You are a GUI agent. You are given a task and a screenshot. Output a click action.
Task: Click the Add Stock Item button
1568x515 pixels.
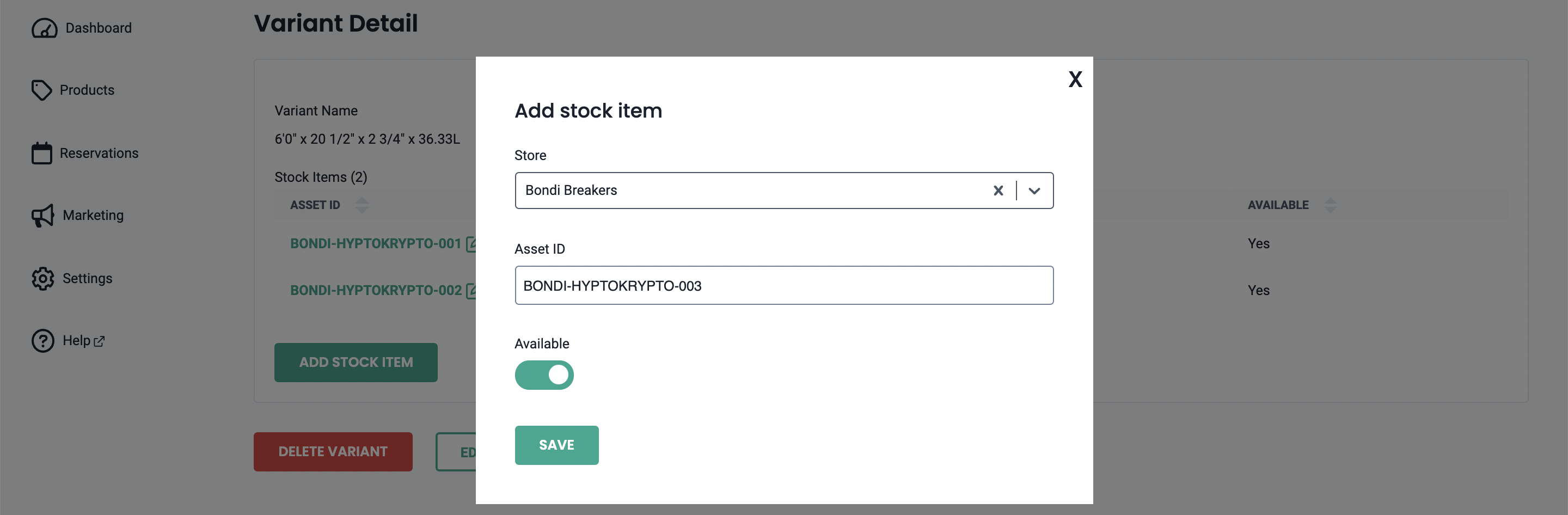click(356, 362)
